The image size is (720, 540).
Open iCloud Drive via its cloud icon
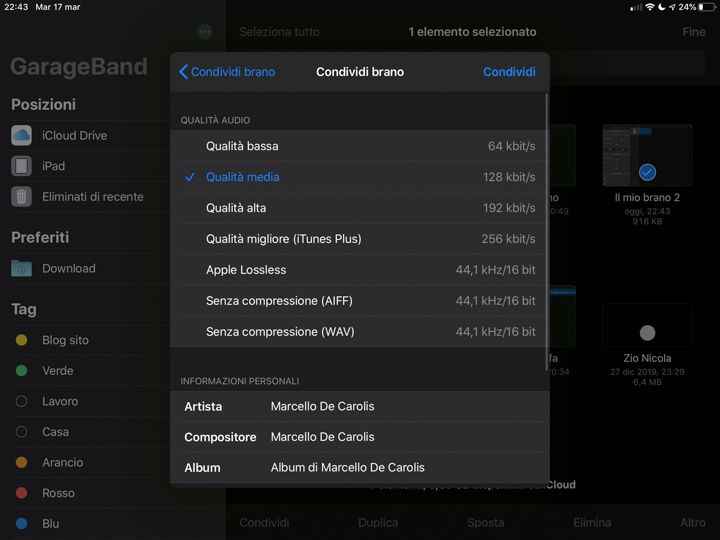(x=22, y=135)
